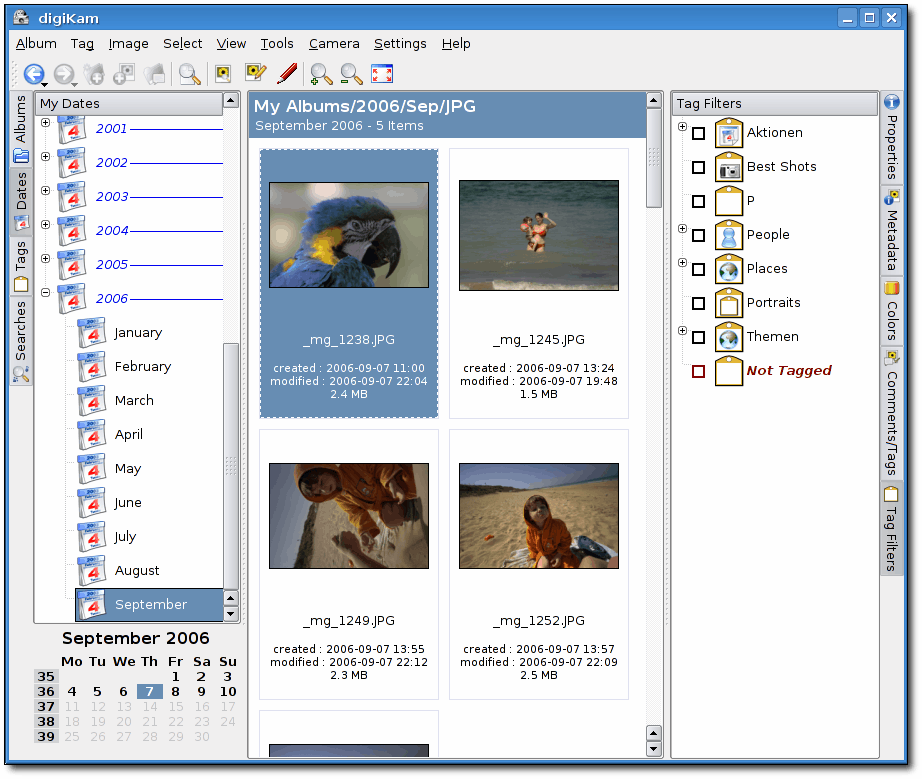The image size is (922, 779).
Task: Click the tag icon beside Not Tagged
Action: (x=729, y=371)
